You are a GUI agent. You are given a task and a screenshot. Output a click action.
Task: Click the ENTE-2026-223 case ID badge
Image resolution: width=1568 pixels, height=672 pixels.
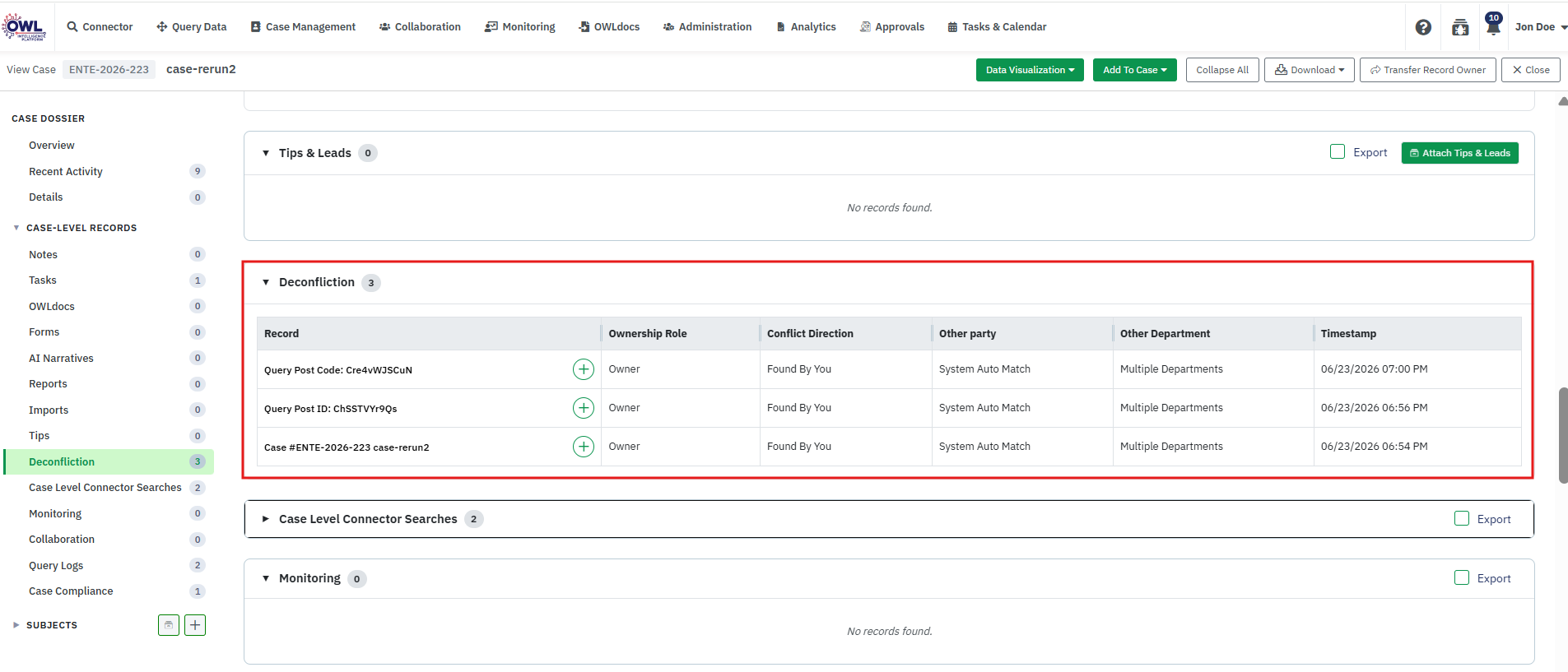[109, 70]
